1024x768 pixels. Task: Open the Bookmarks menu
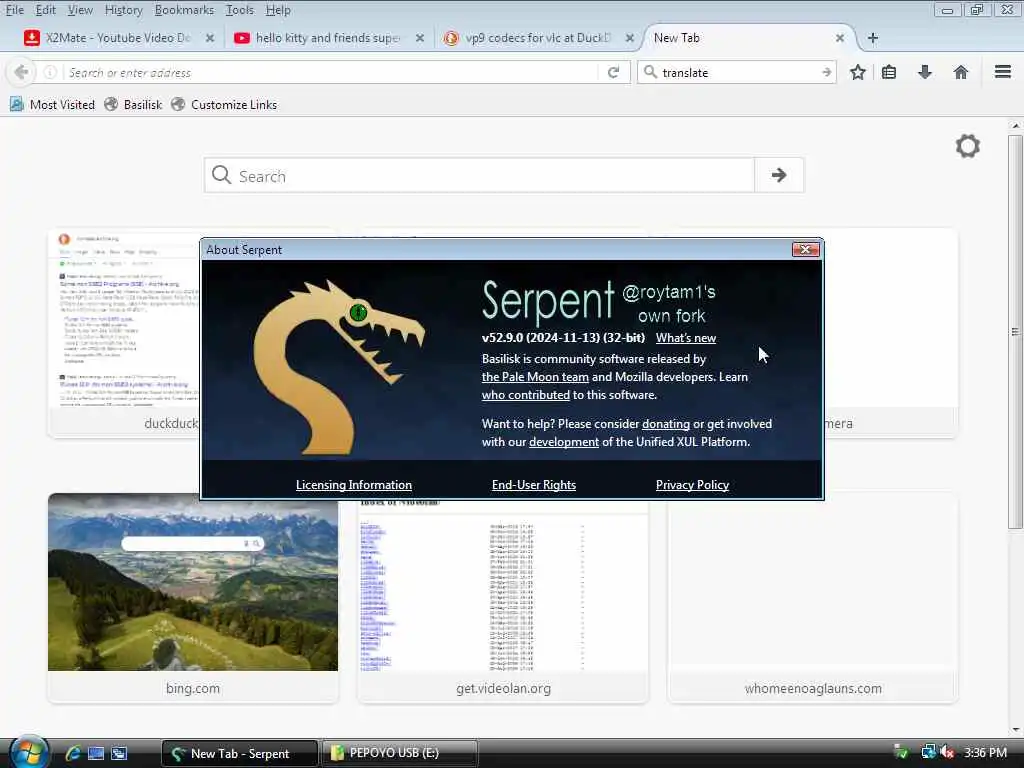click(184, 10)
